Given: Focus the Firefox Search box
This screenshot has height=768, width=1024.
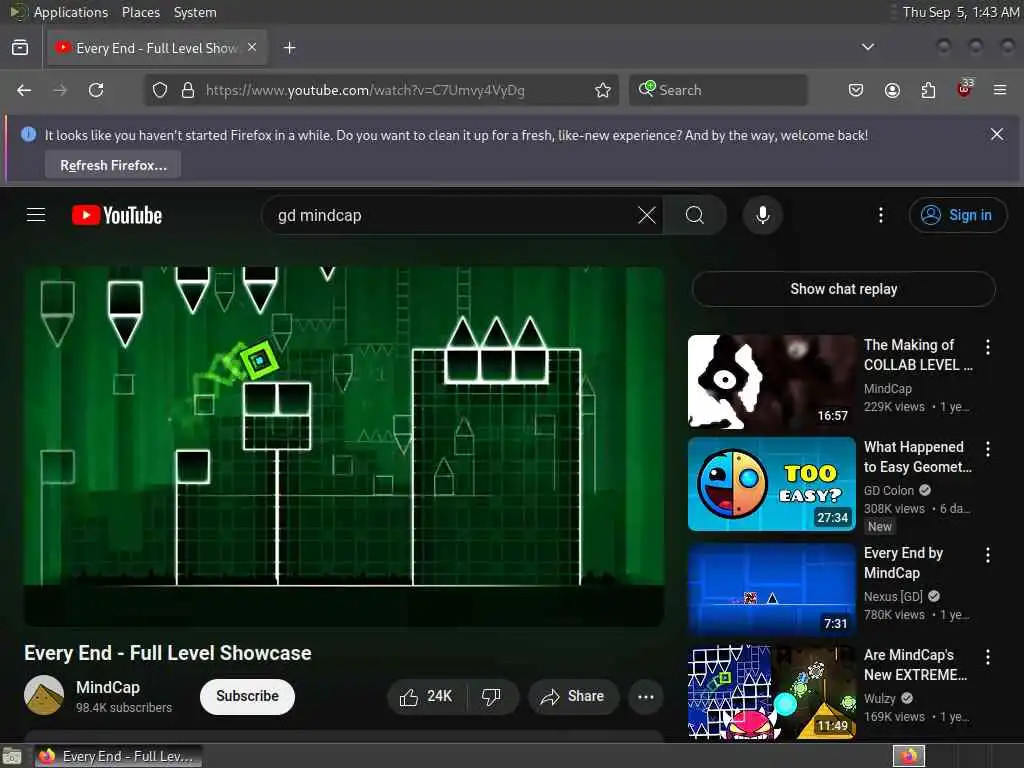Looking at the screenshot, I should (718, 90).
